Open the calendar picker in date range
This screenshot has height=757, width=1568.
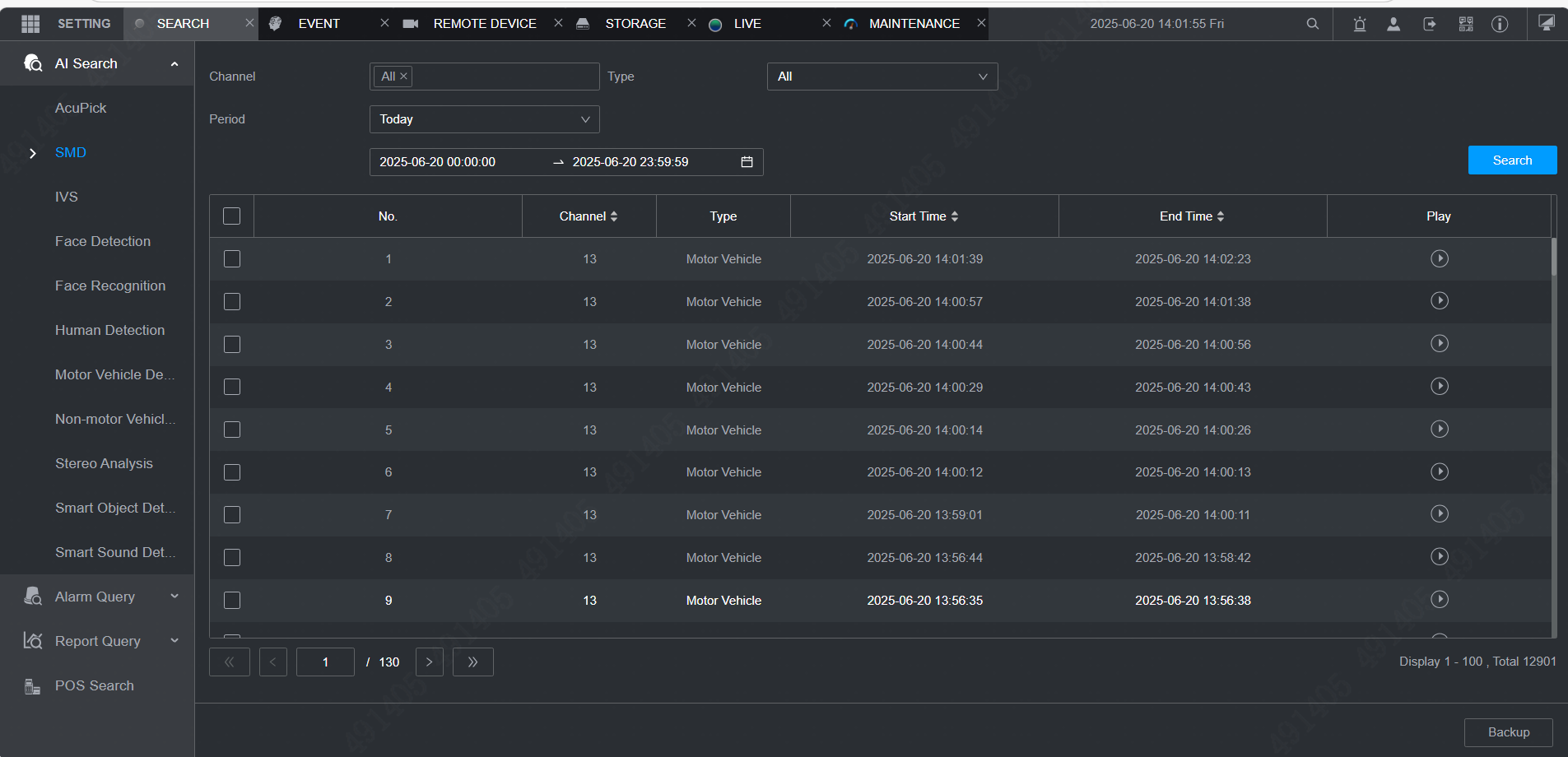click(x=747, y=162)
